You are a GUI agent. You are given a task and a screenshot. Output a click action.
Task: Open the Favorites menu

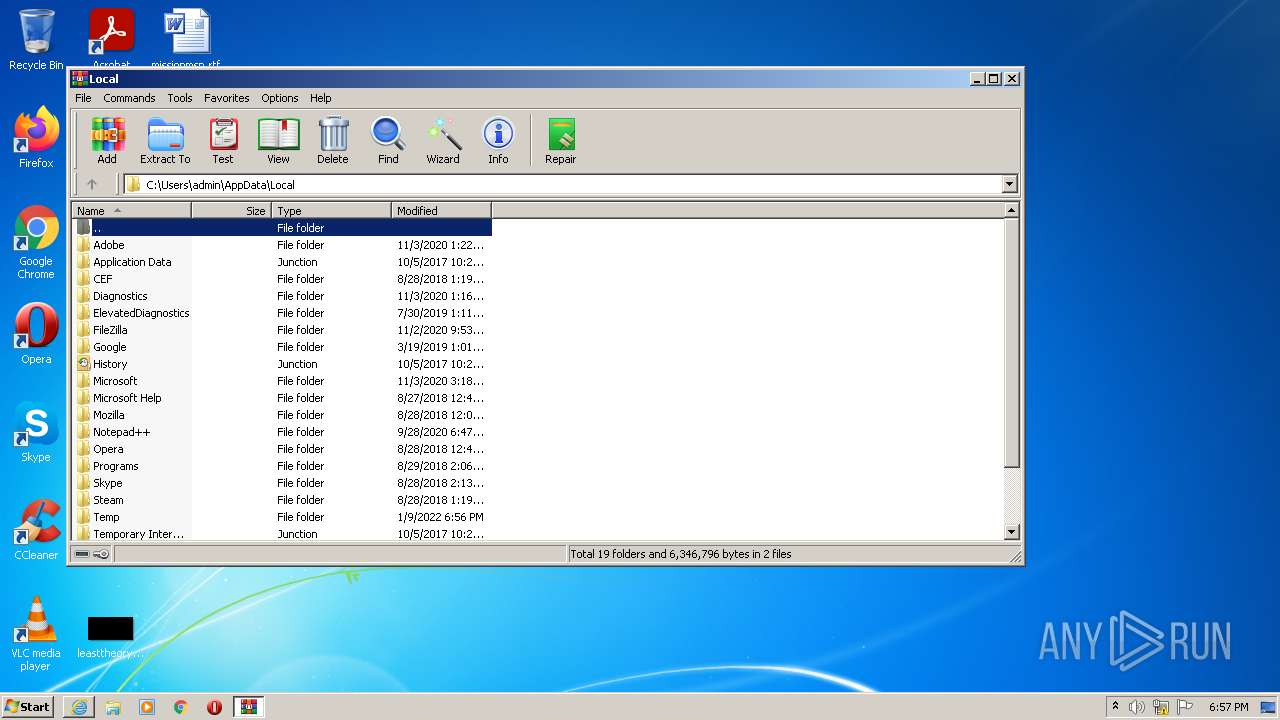227,98
